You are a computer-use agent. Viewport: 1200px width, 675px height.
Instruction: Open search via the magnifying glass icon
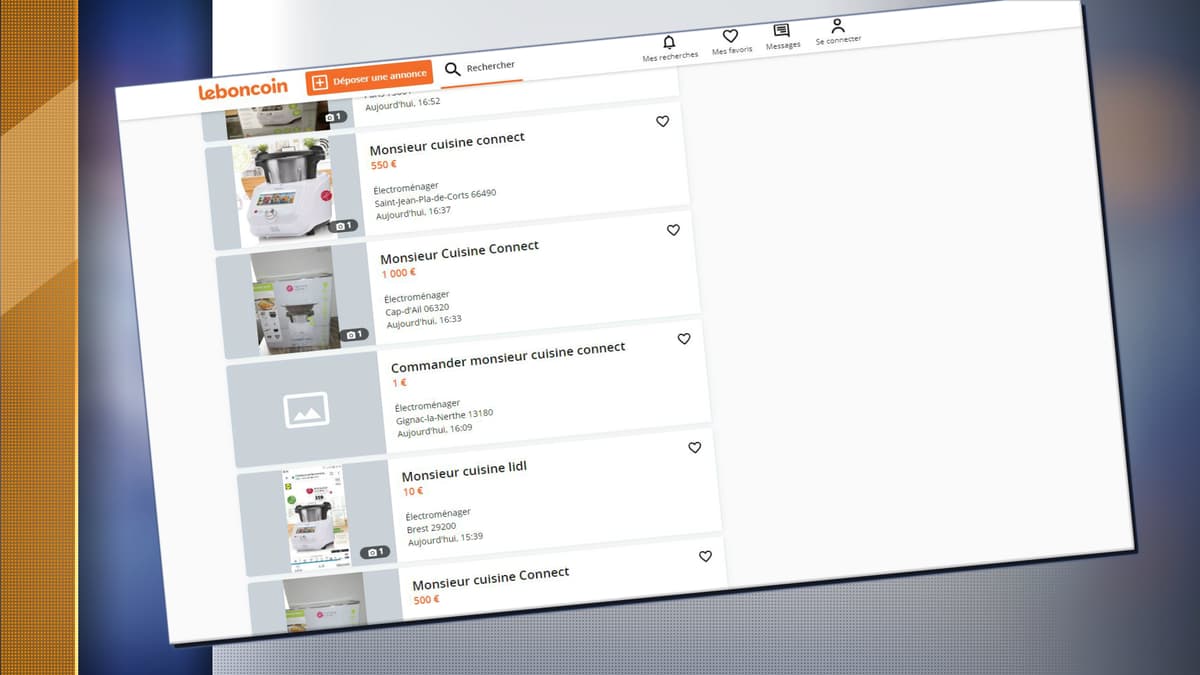coord(453,69)
